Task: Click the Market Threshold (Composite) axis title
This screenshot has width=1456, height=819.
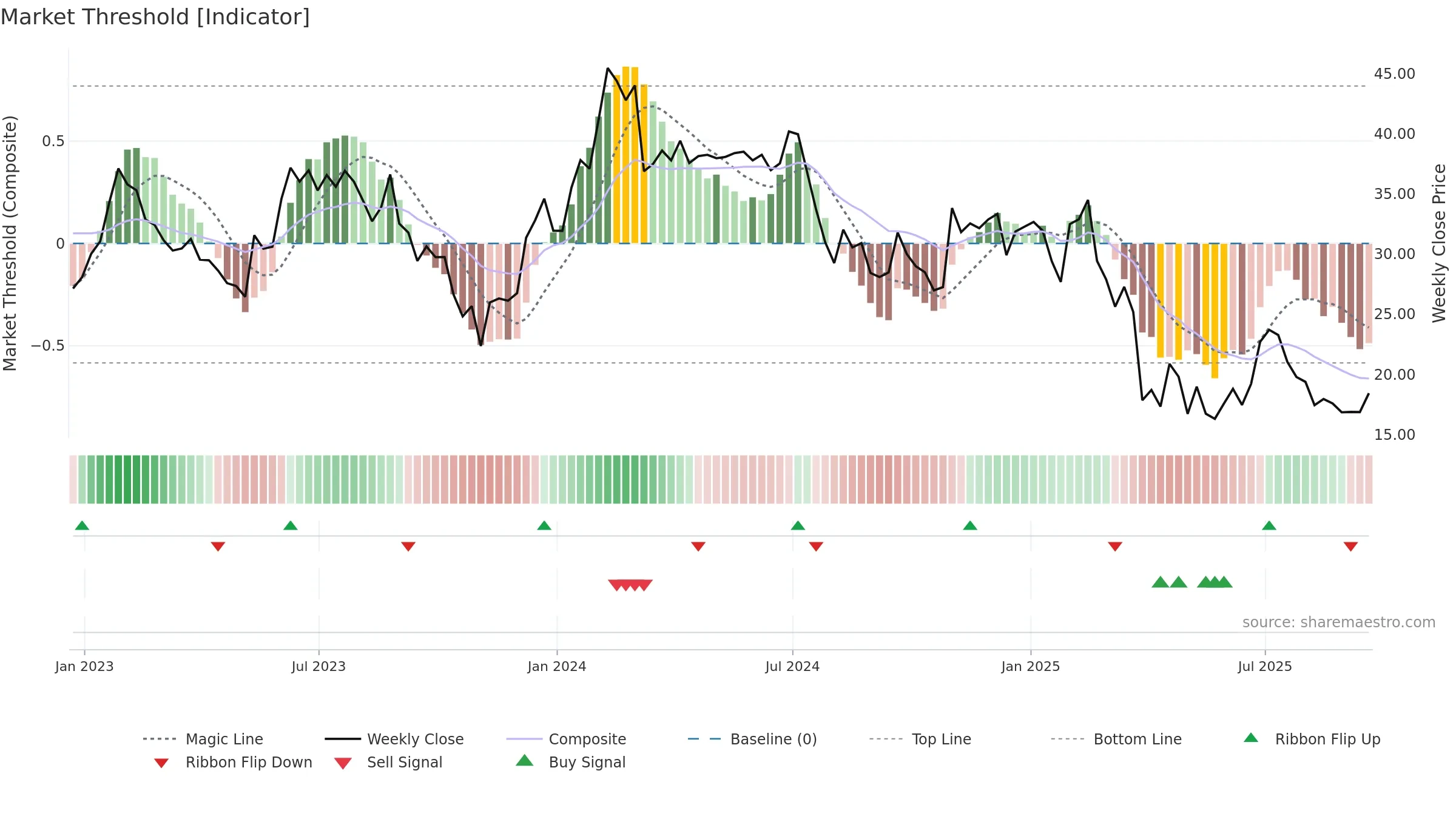Action: 10,243
